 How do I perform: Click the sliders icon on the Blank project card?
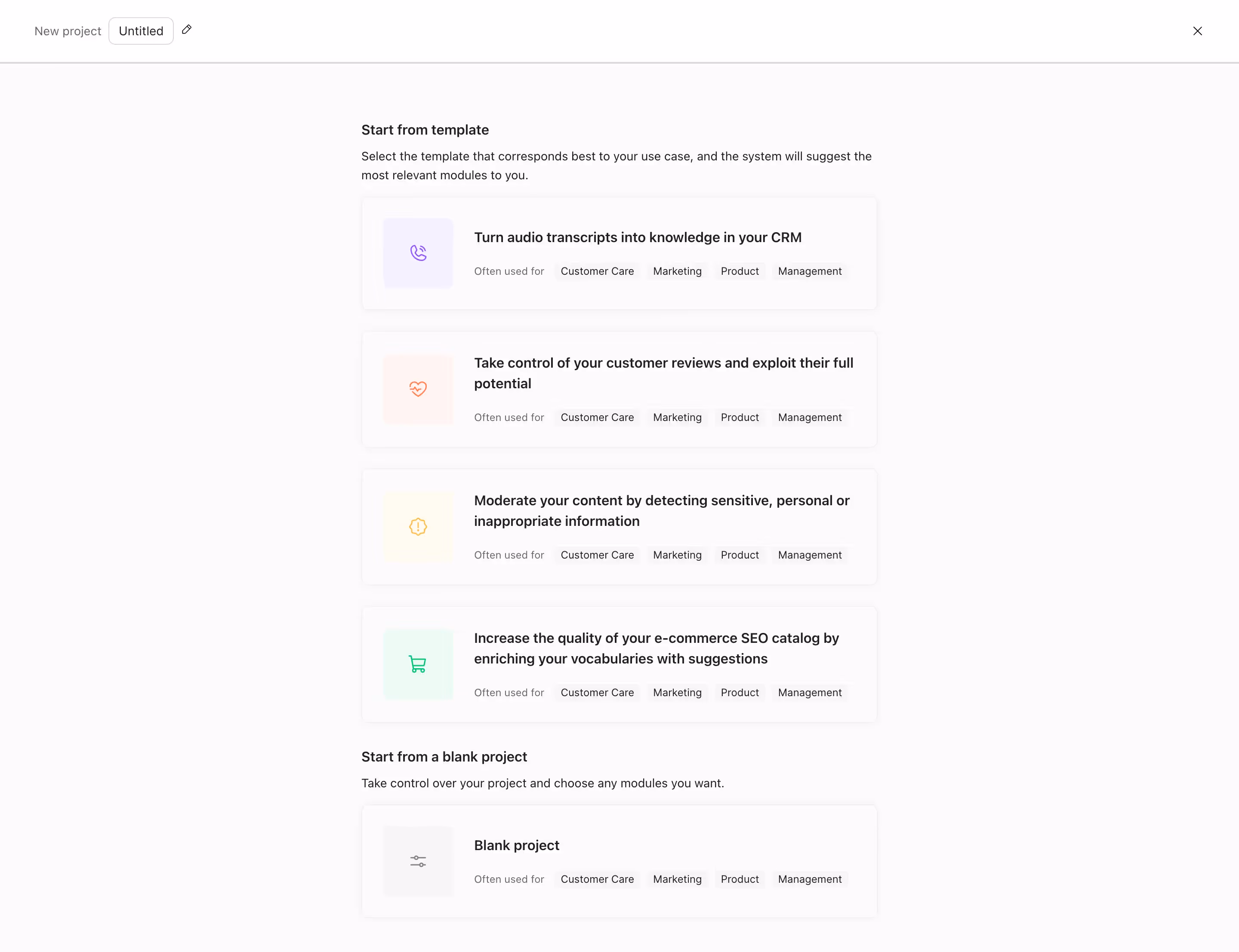(417, 860)
